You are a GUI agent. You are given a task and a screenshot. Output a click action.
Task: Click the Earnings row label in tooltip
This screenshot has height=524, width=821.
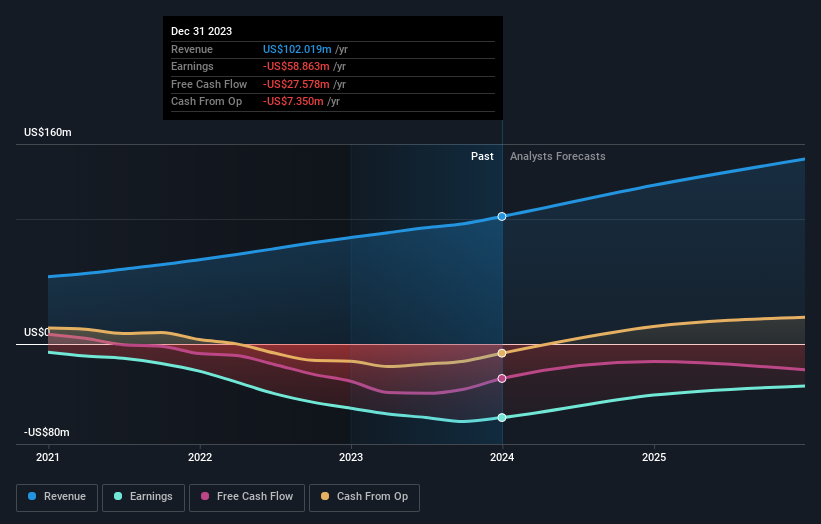pos(192,66)
